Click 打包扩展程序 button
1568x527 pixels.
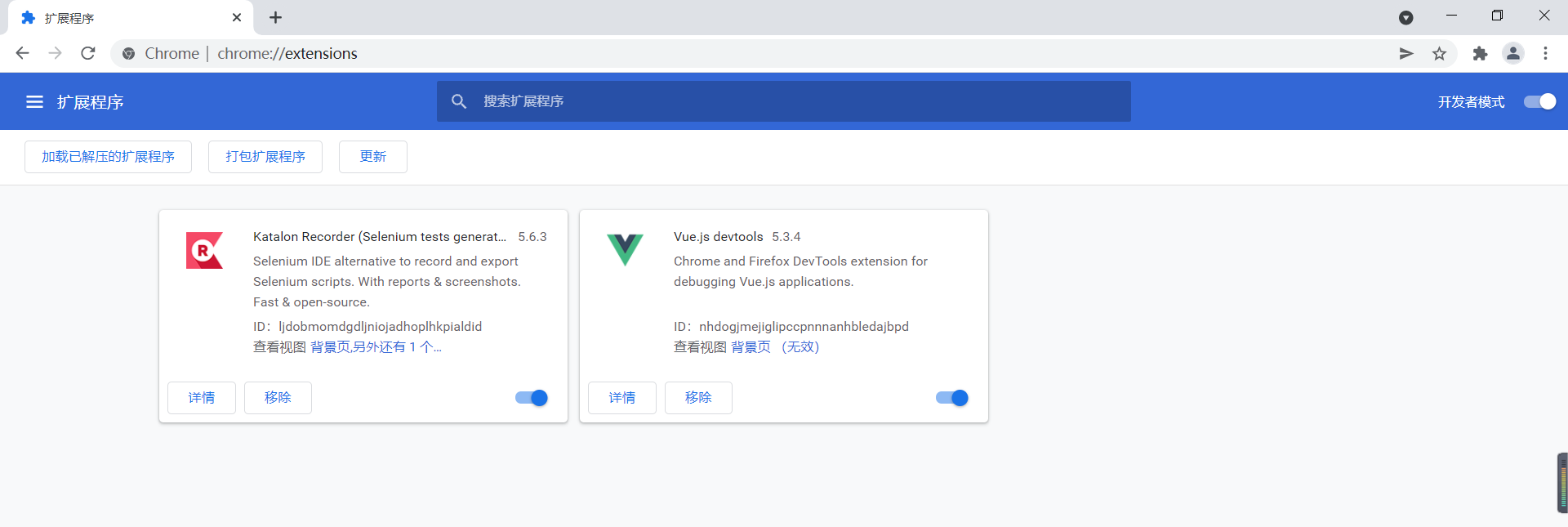click(x=265, y=157)
